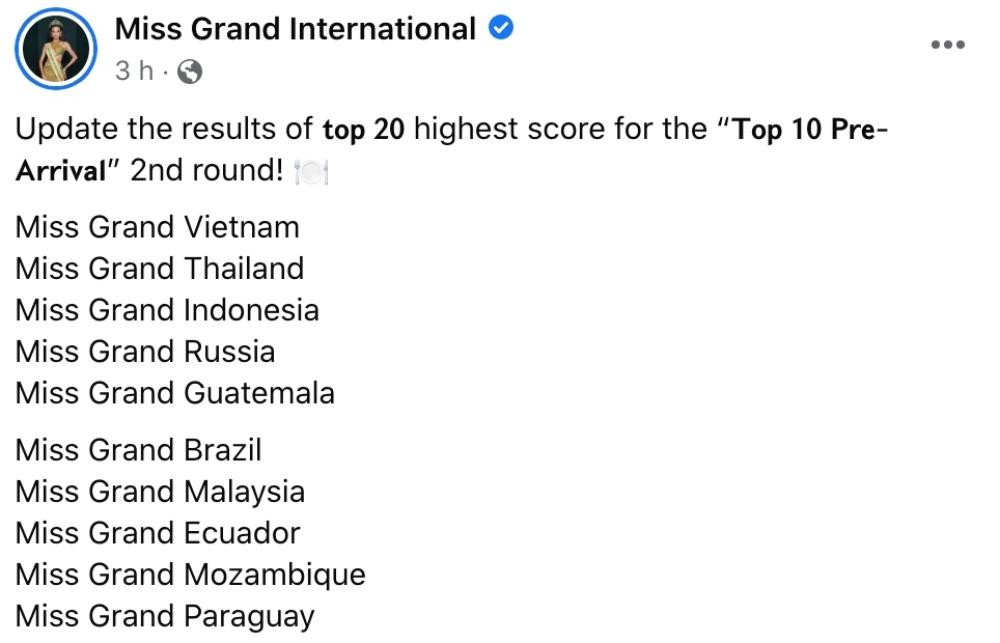Select the "Miss Grand Guatemala" entry
Screen dimensions: 1000x643
tap(175, 393)
